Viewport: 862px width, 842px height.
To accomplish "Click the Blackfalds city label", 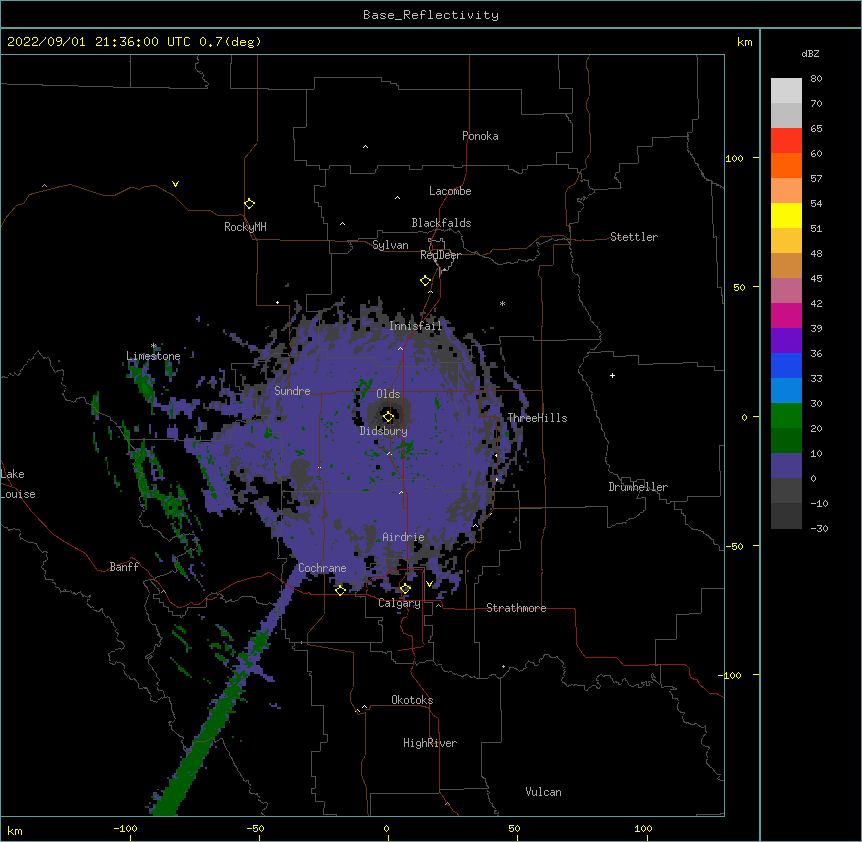I will click(x=441, y=223).
